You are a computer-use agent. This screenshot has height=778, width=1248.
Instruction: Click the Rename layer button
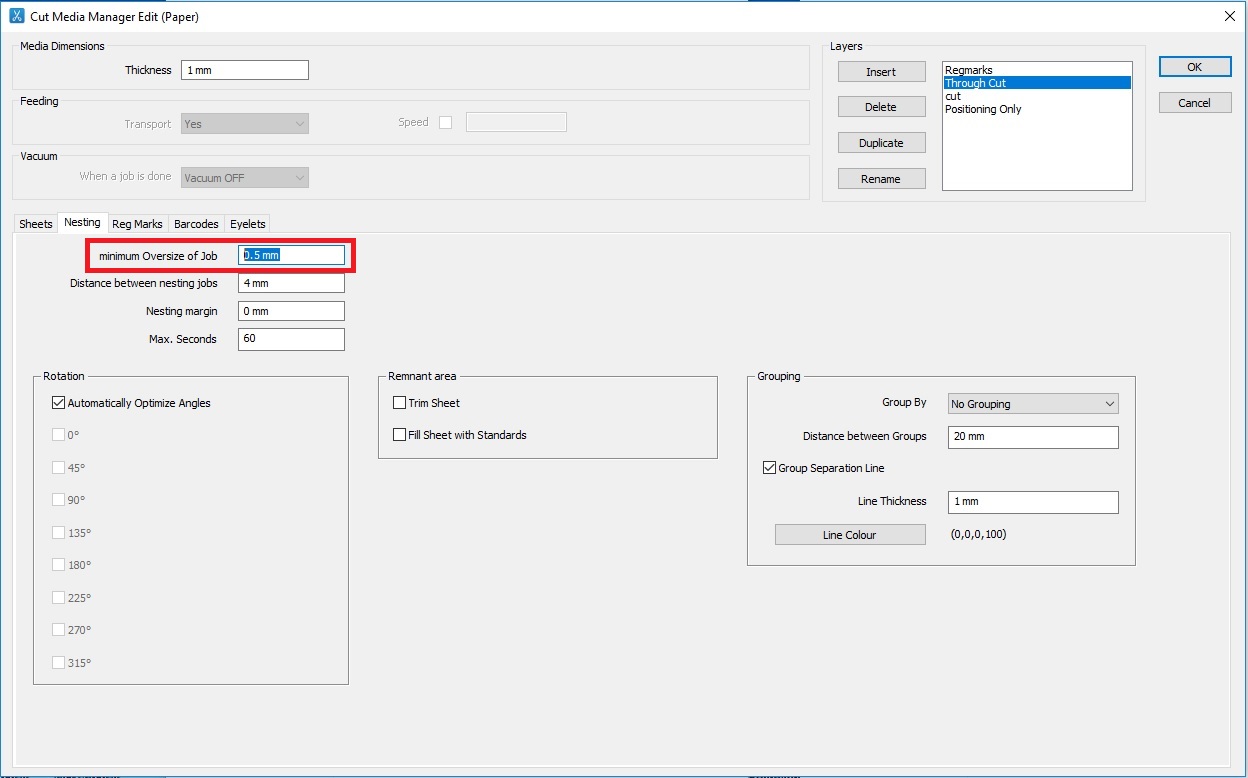(881, 179)
